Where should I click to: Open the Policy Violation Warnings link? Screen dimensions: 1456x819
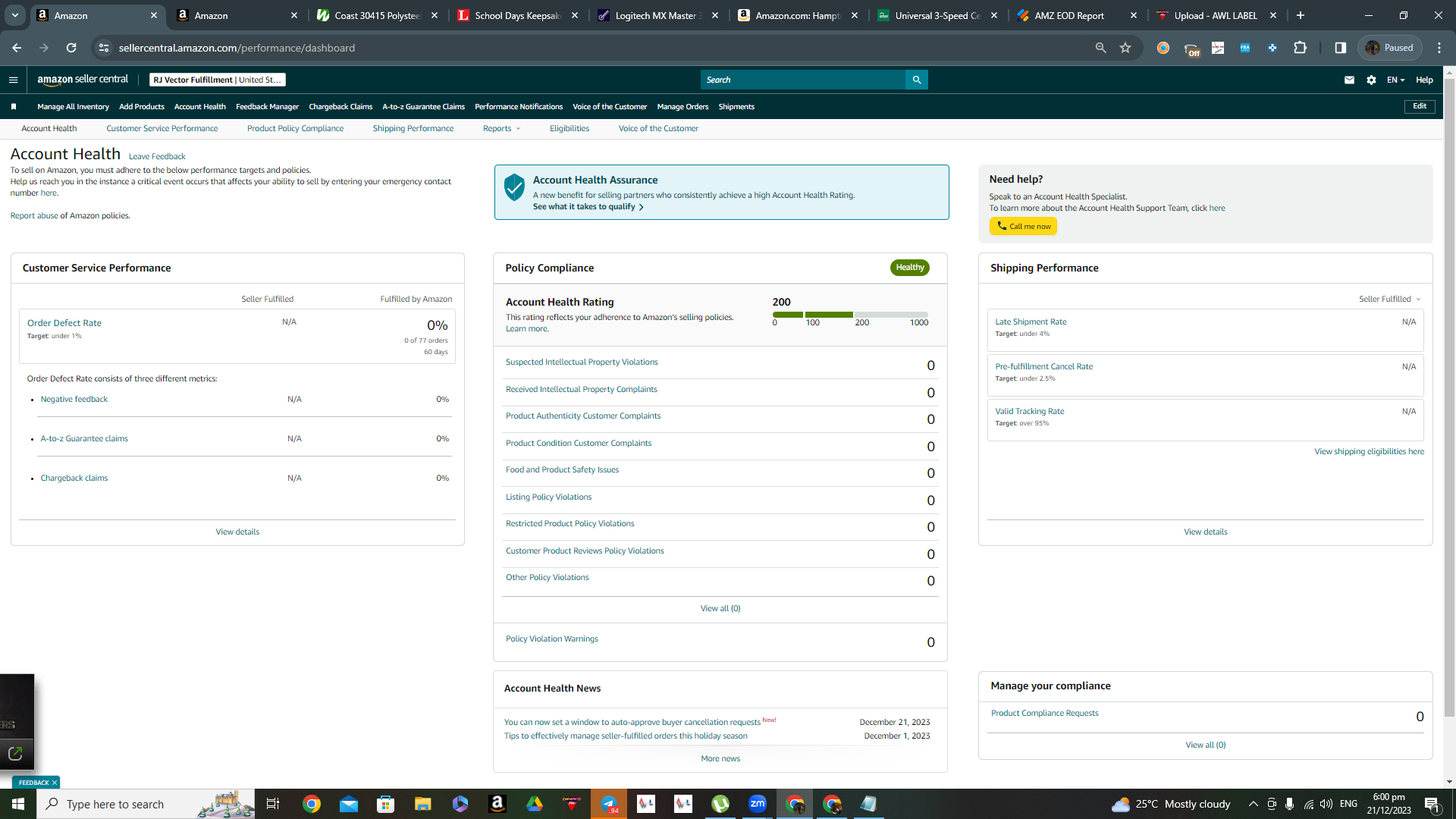point(551,639)
